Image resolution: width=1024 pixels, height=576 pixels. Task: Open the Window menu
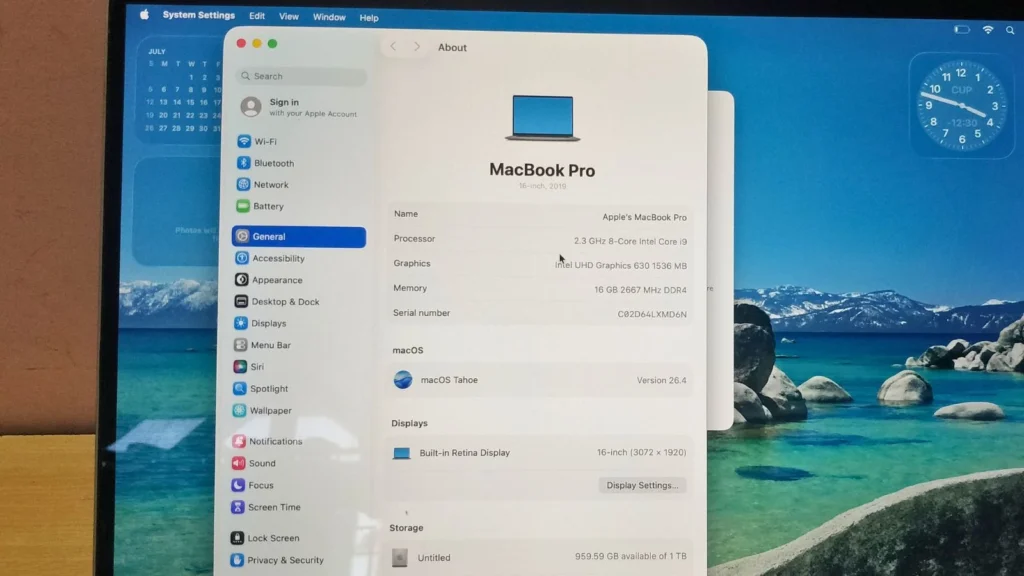tap(329, 18)
